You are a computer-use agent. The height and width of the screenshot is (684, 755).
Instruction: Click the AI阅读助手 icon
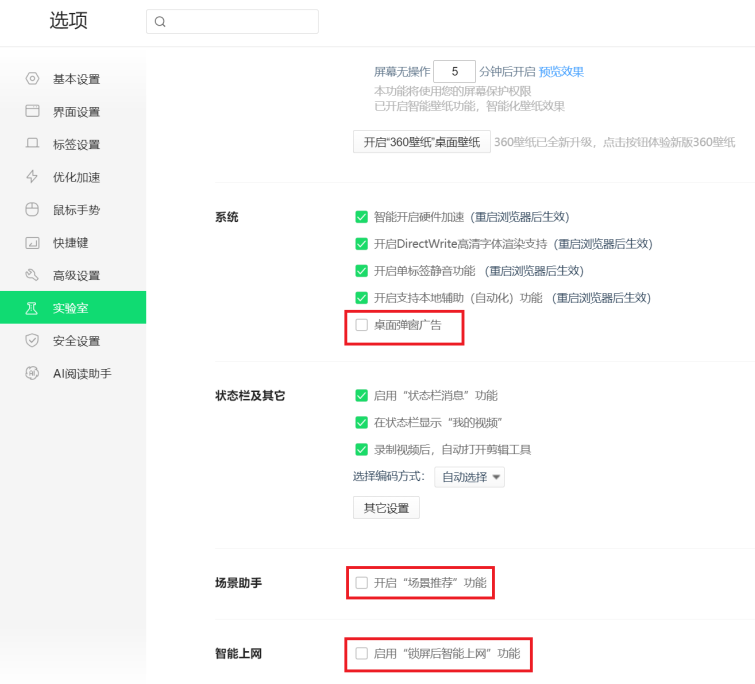32,373
